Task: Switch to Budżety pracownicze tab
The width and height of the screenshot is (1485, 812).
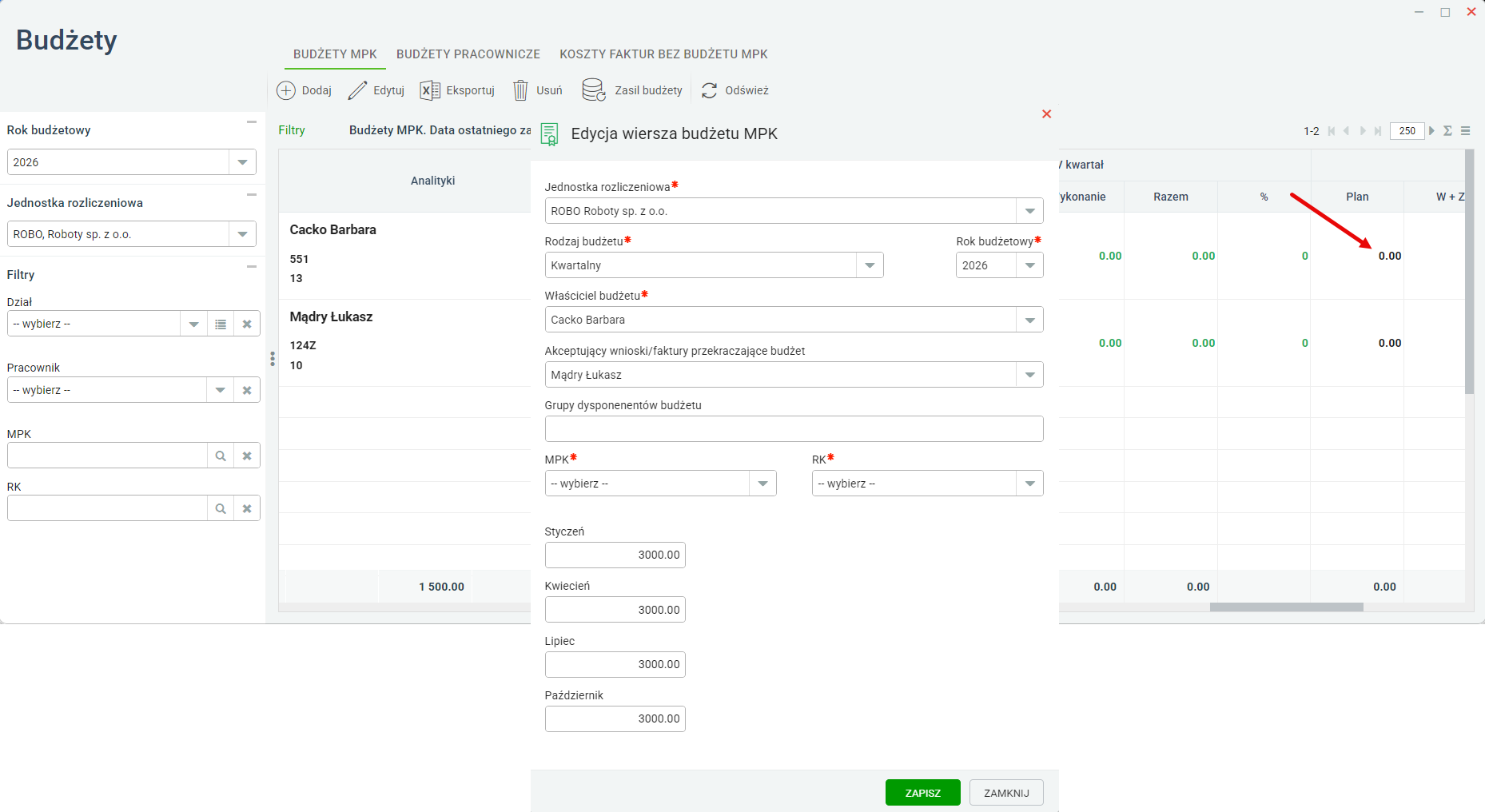Action: point(468,54)
